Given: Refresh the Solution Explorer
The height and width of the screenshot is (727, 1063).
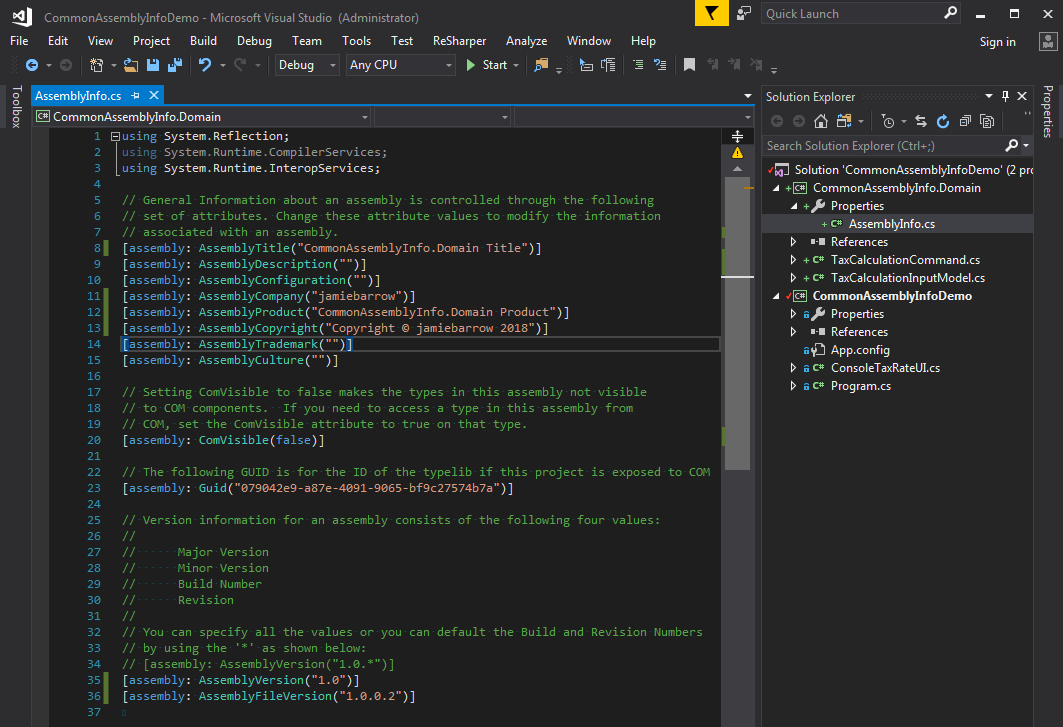Looking at the screenshot, I should [x=943, y=121].
